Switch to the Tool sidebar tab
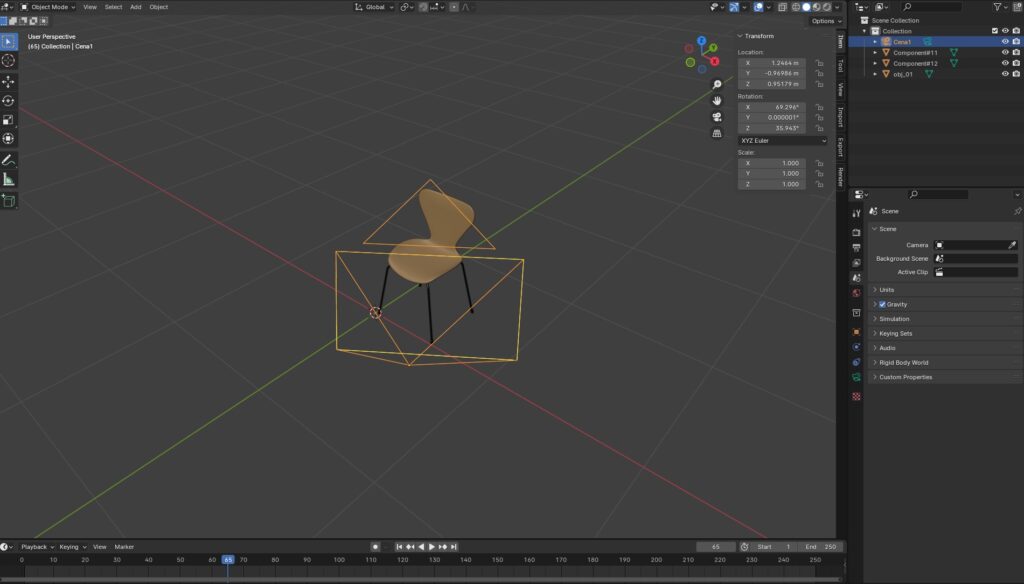 841,66
